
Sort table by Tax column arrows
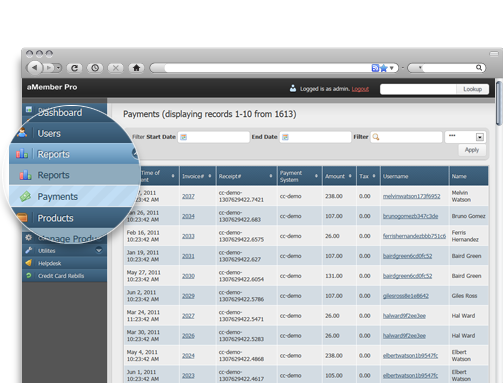374,176
